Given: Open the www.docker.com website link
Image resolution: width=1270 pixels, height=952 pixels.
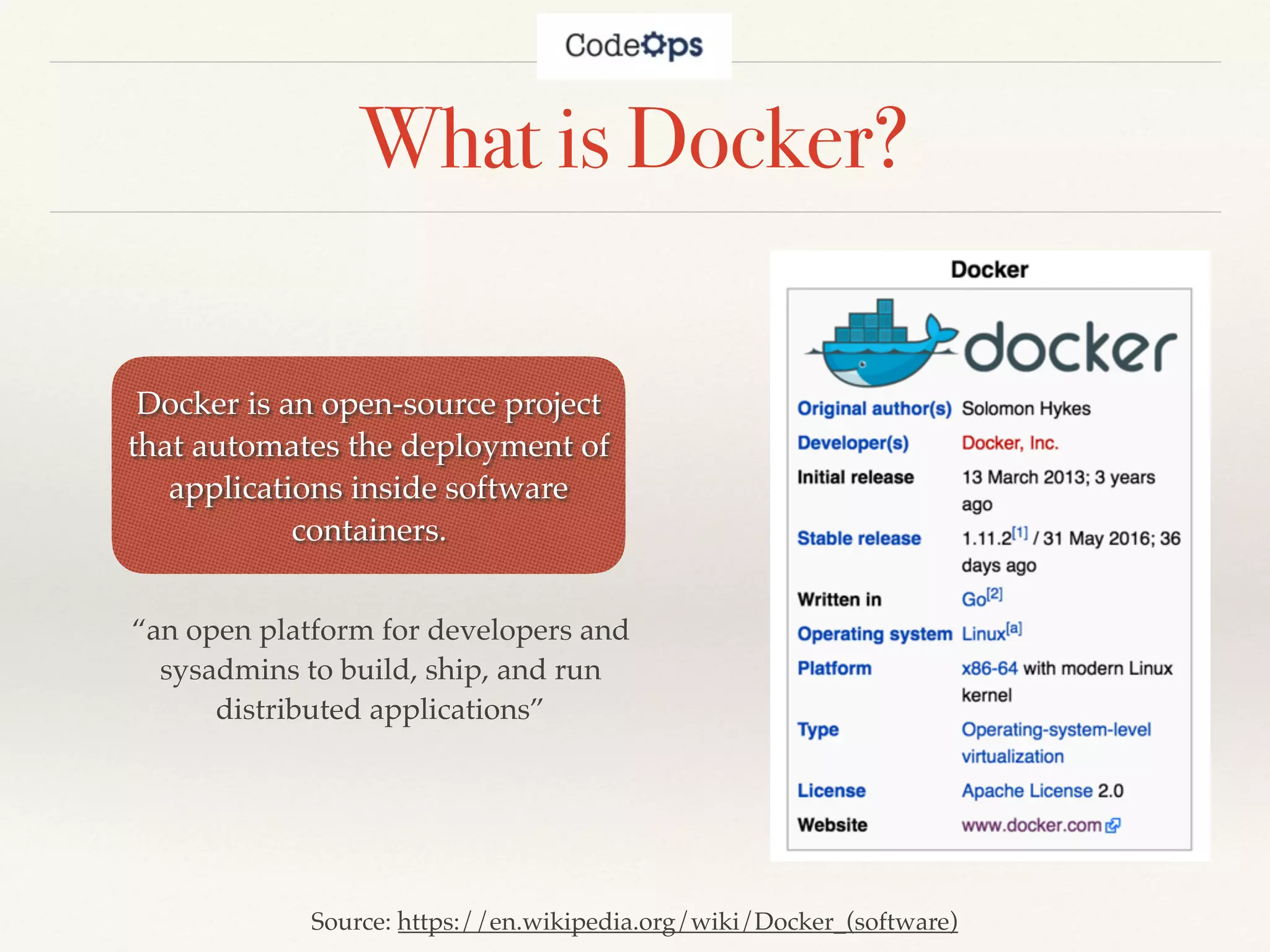Looking at the screenshot, I should [1031, 826].
